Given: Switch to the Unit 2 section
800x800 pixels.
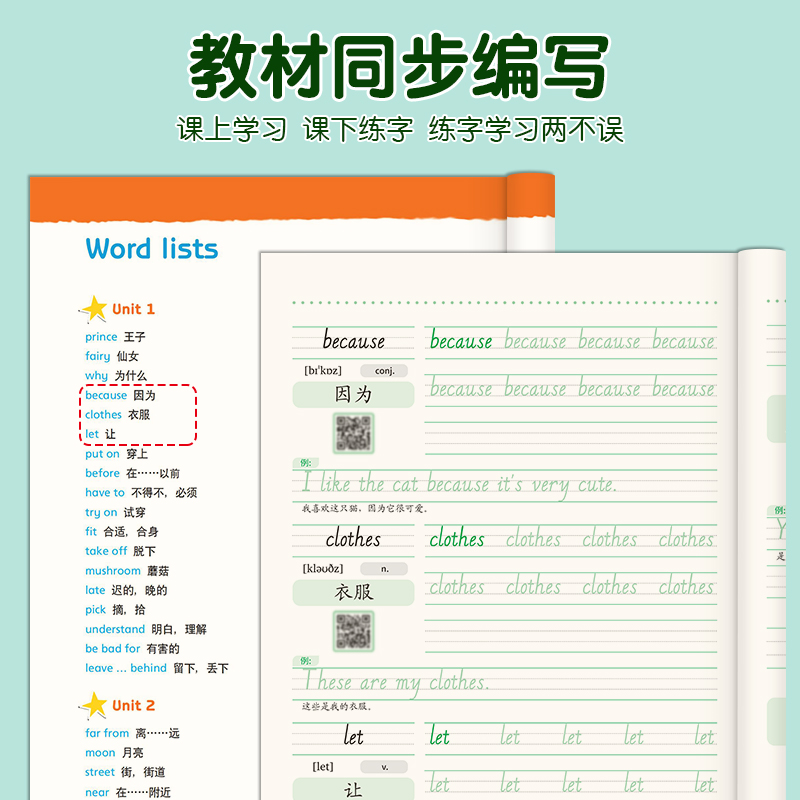Looking at the screenshot, I should coord(132,705).
